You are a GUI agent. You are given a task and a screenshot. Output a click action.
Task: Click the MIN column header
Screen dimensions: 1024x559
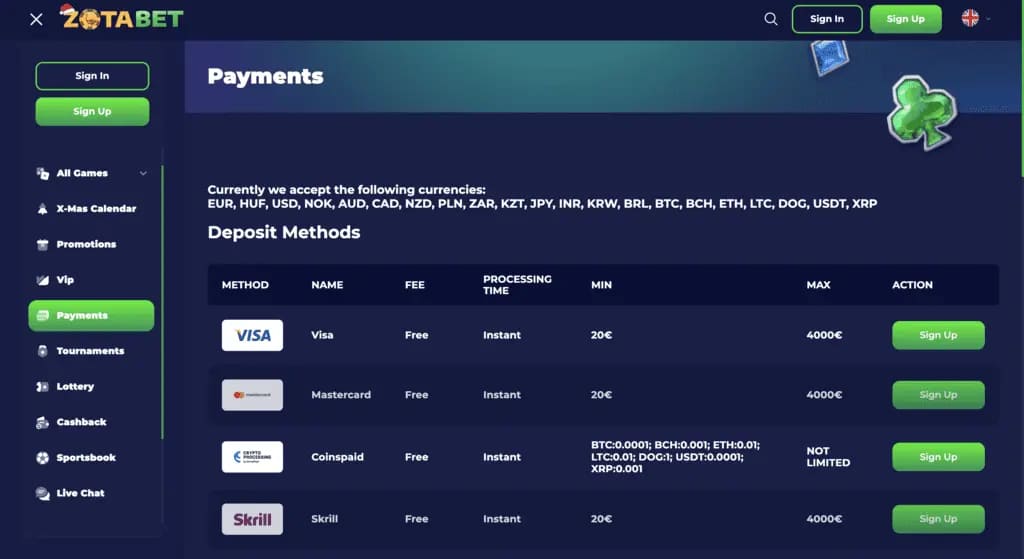pos(601,285)
